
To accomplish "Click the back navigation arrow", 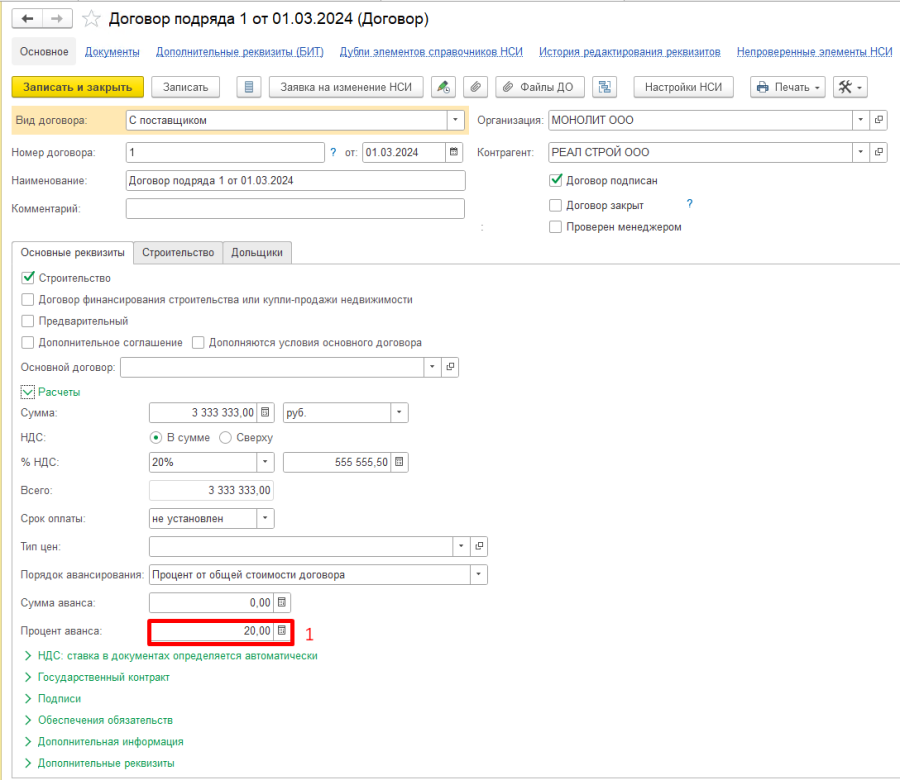I will [x=28, y=19].
